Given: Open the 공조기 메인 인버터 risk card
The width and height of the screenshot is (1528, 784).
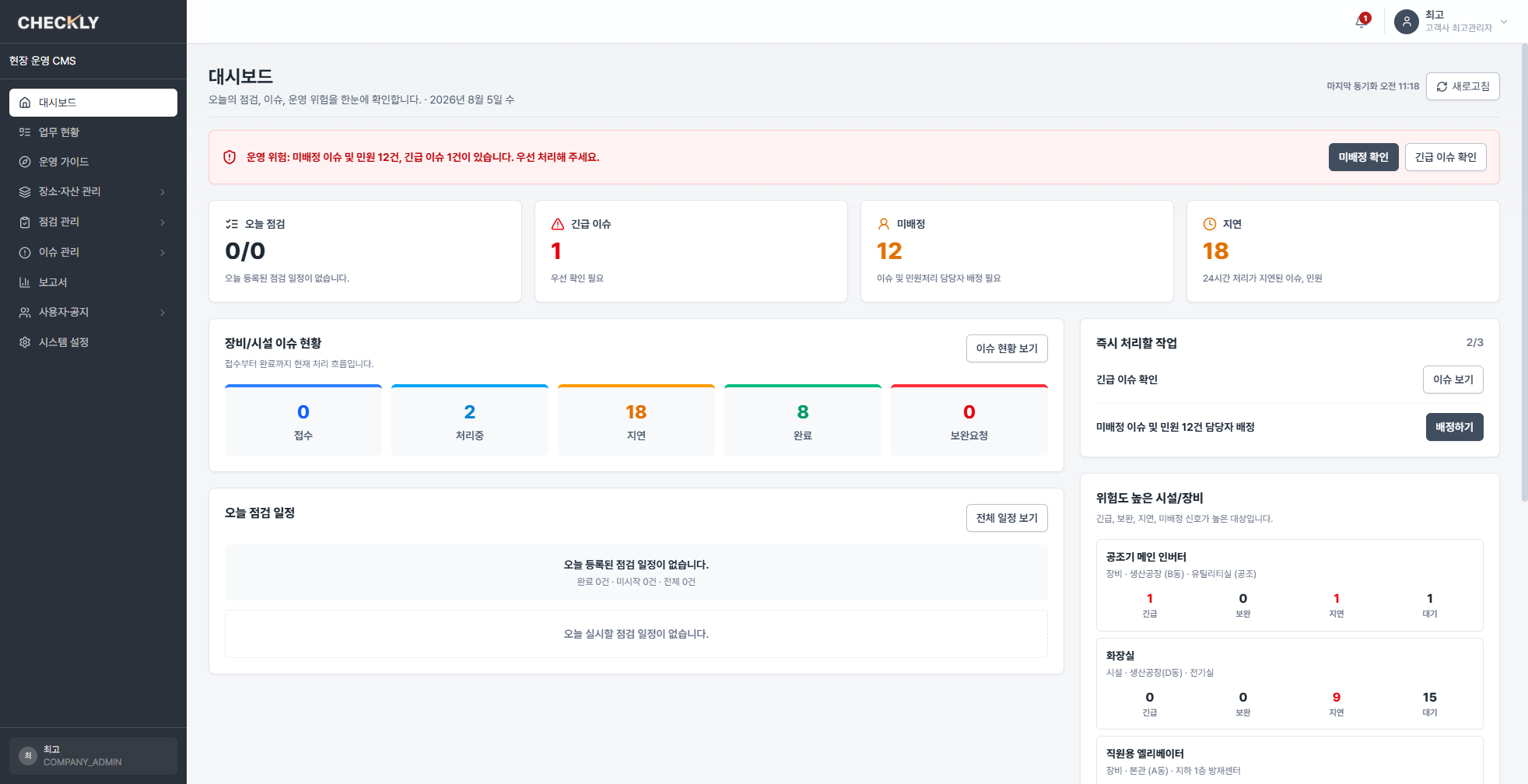Looking at the screenshot, I should pos(1290,585).
